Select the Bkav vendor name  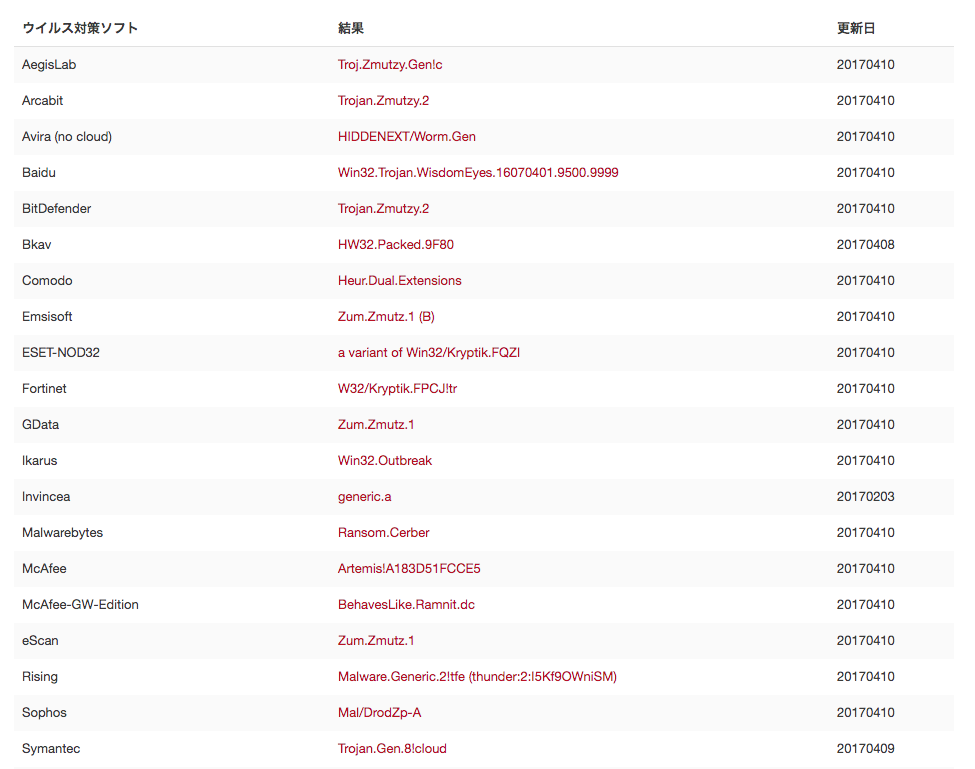[x=37, y=245]
